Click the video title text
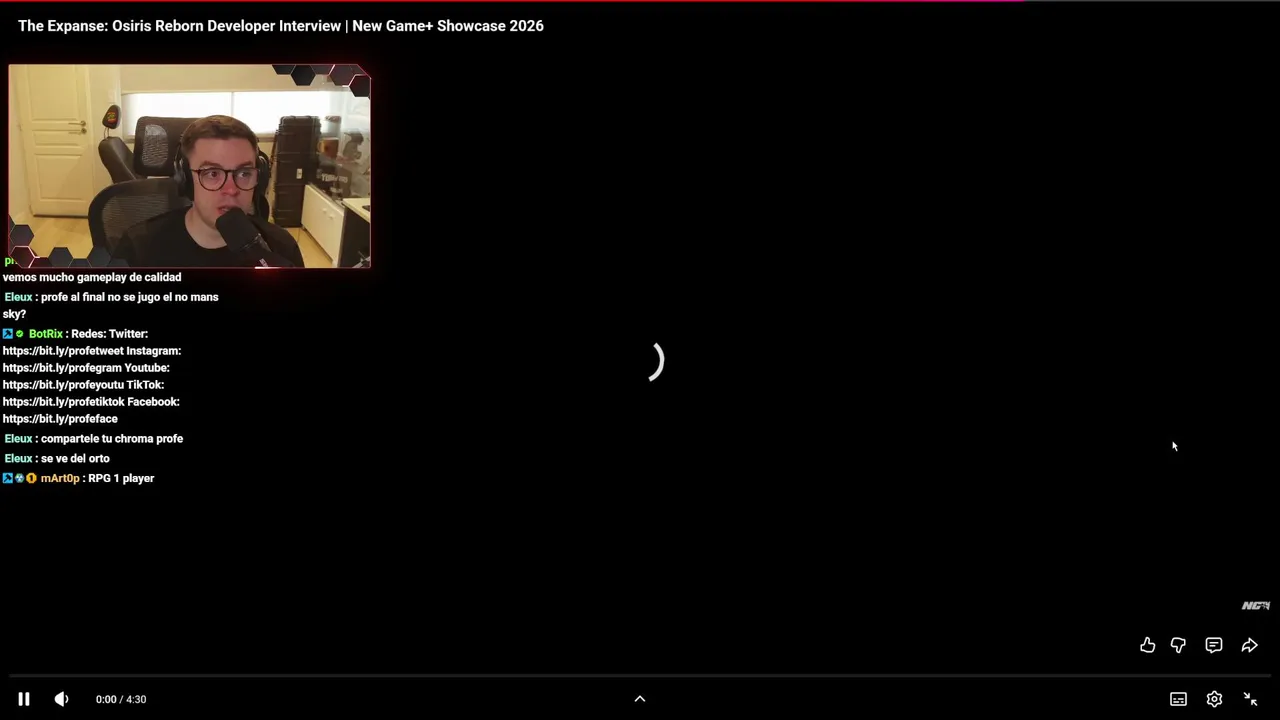Viewport: 1280px width, 720px height. tap(281, 26)
